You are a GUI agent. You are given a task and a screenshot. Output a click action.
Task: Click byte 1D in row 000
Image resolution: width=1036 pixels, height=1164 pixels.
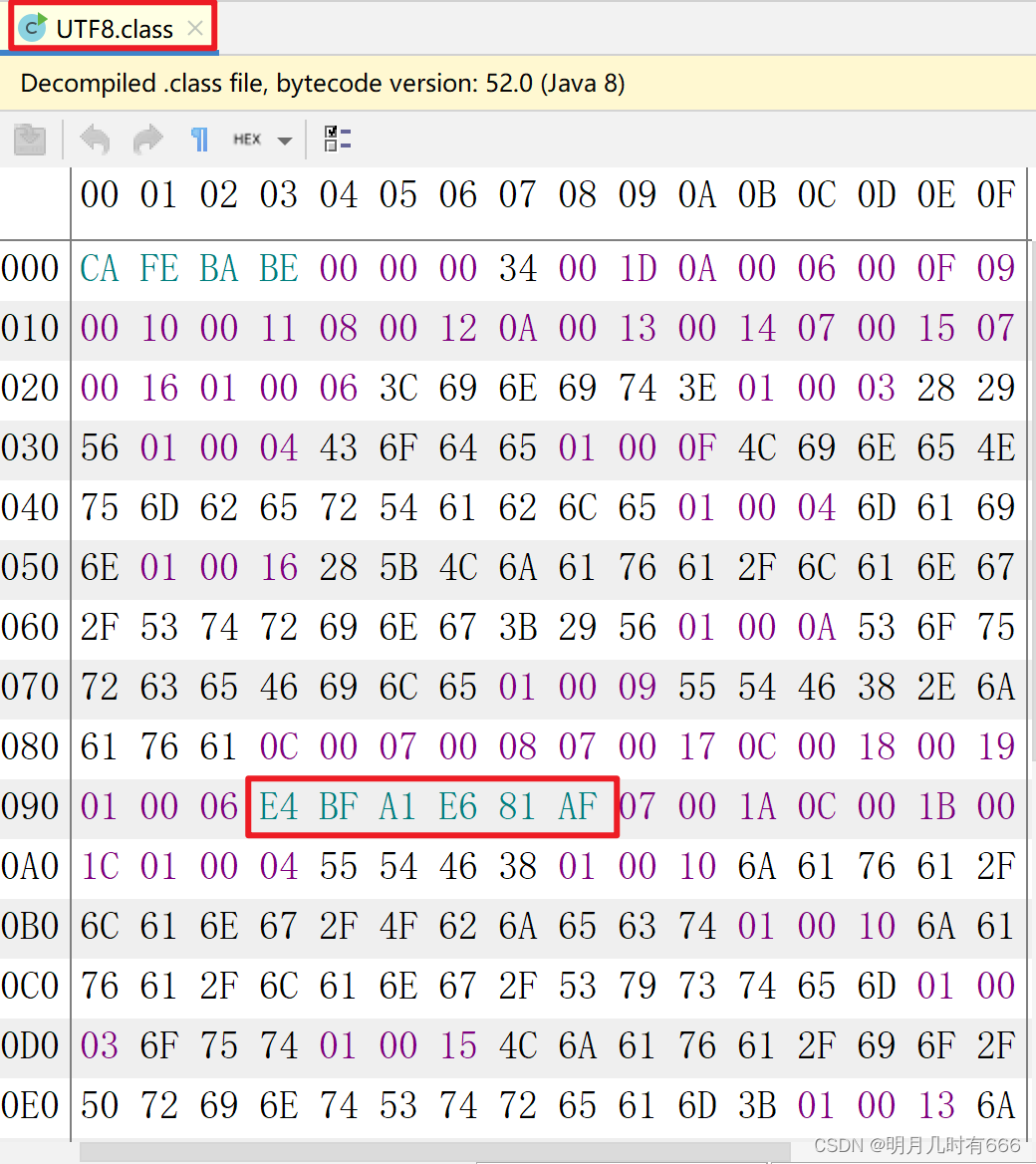(637, 269)
